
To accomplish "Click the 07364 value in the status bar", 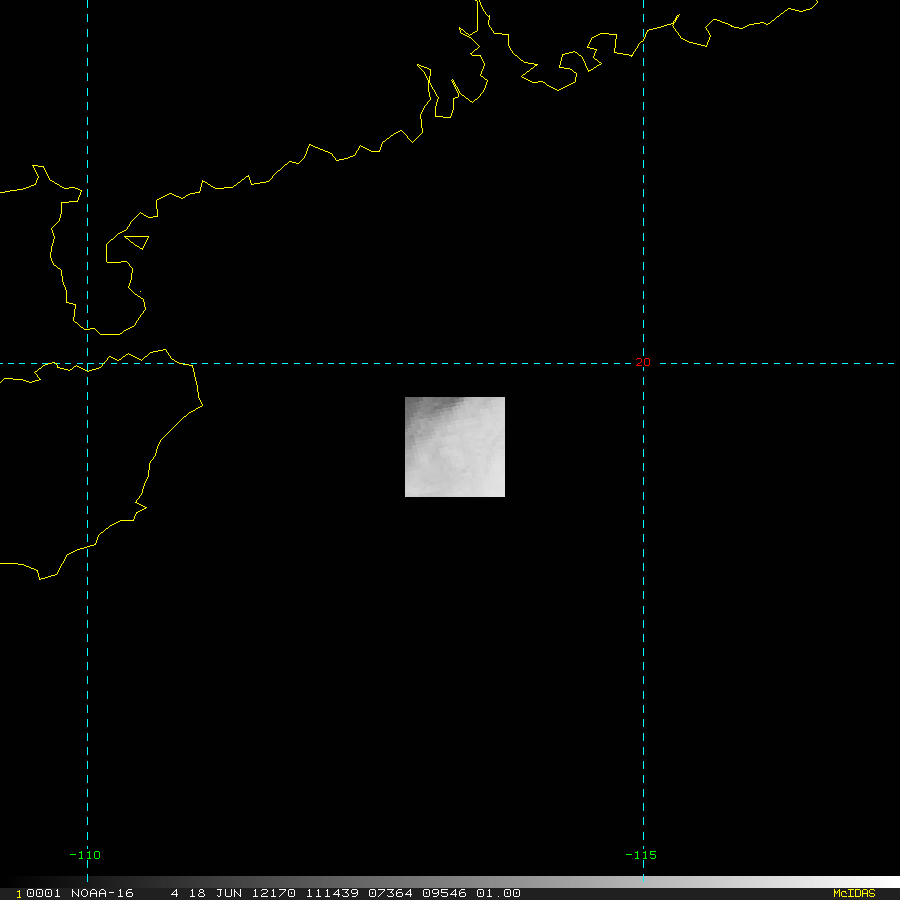I will [x=388, y=893].
